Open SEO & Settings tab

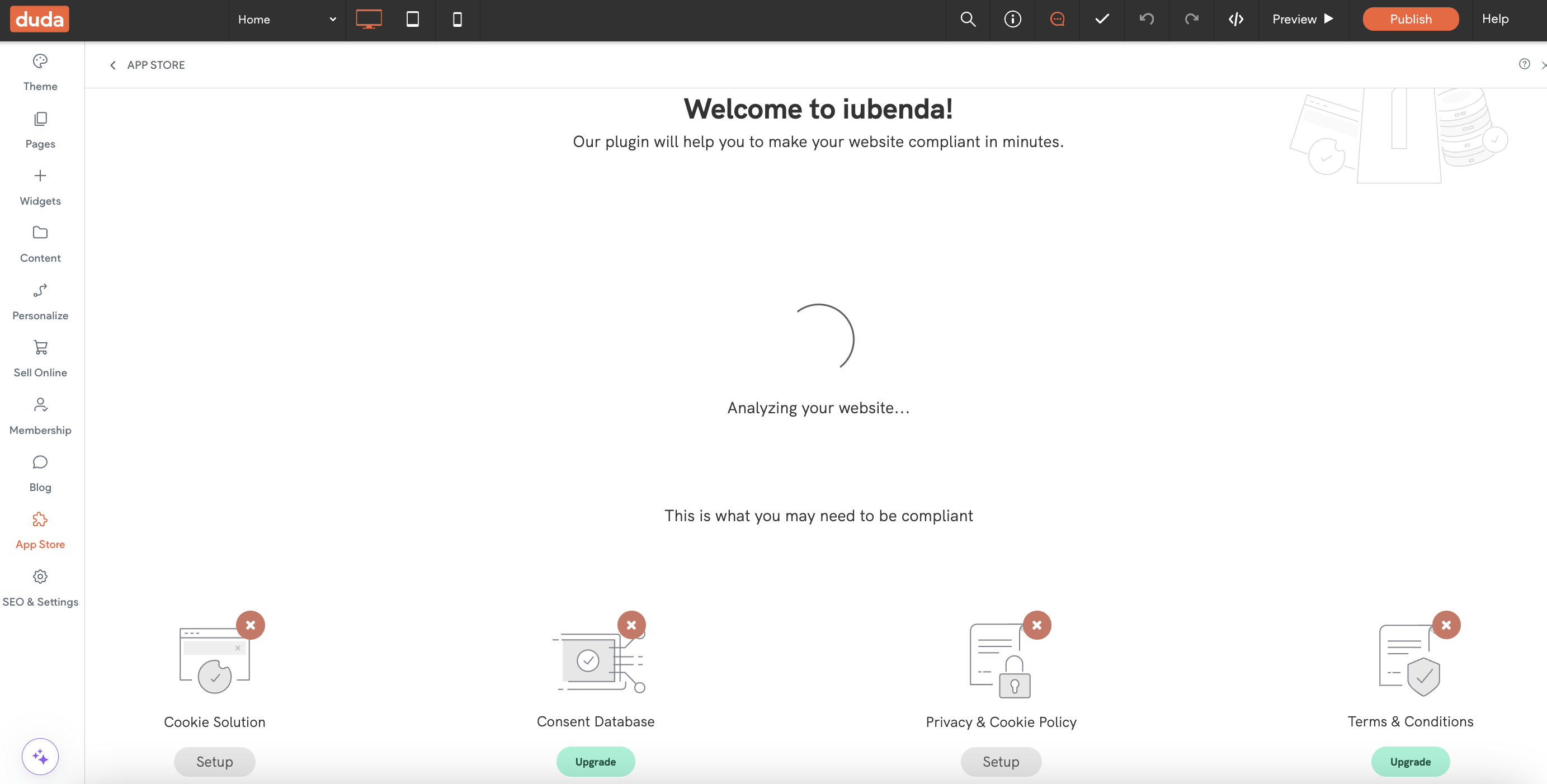coord(40,588)
